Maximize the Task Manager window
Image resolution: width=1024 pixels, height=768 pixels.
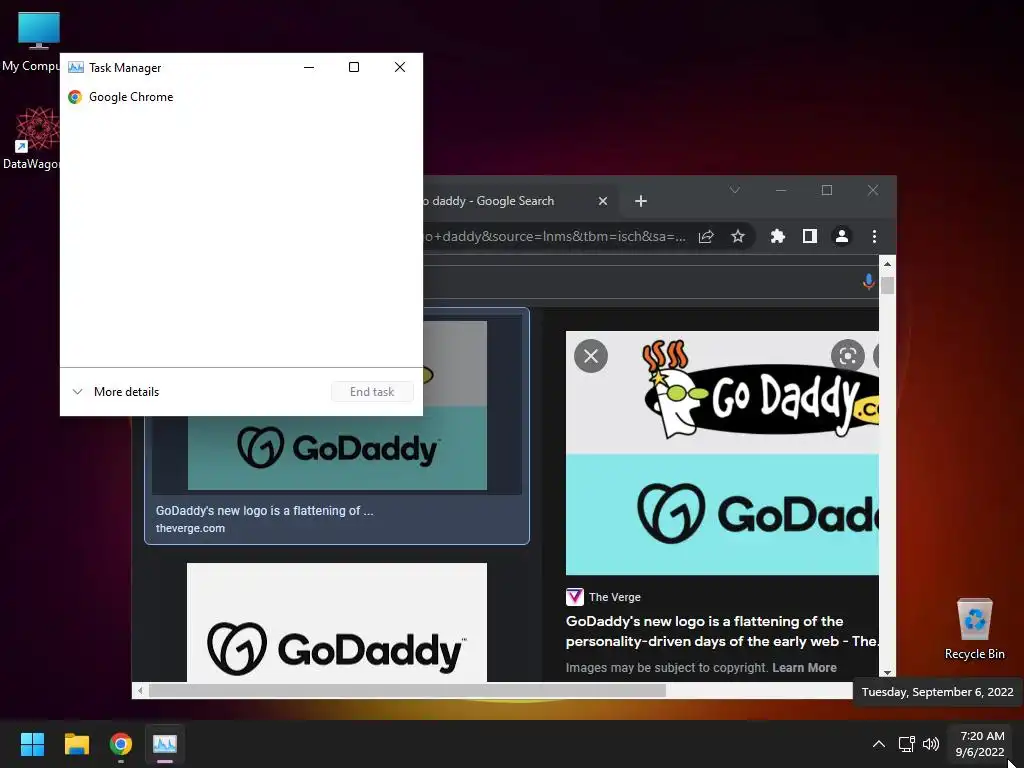(x=354, y=67)
